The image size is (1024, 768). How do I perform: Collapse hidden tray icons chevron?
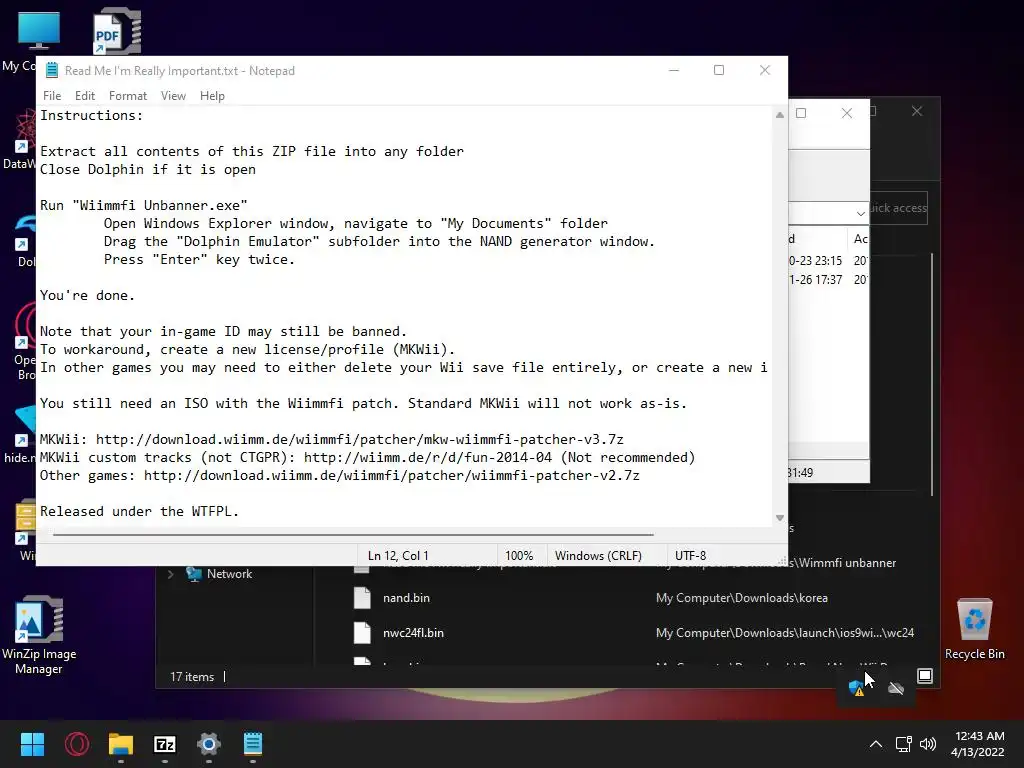[876, 744]
